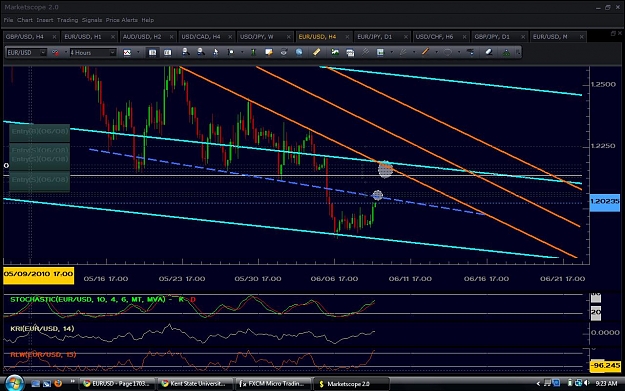Click the price label tool icon
Image resolution: width=625 pixels, height=391 pixels.
click(471, 52)
